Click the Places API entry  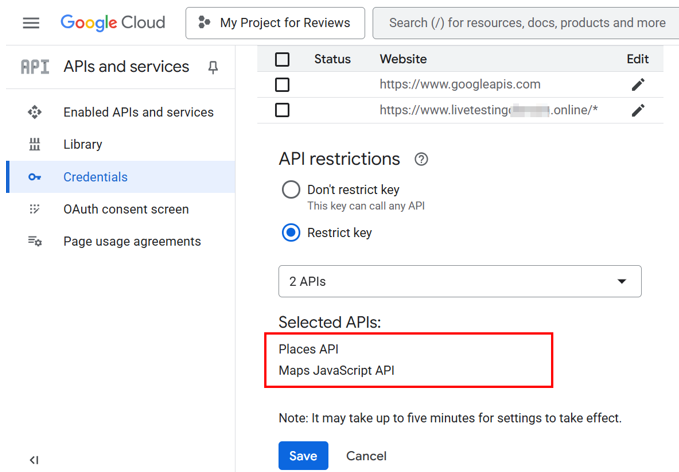click(x=308, y=349)
